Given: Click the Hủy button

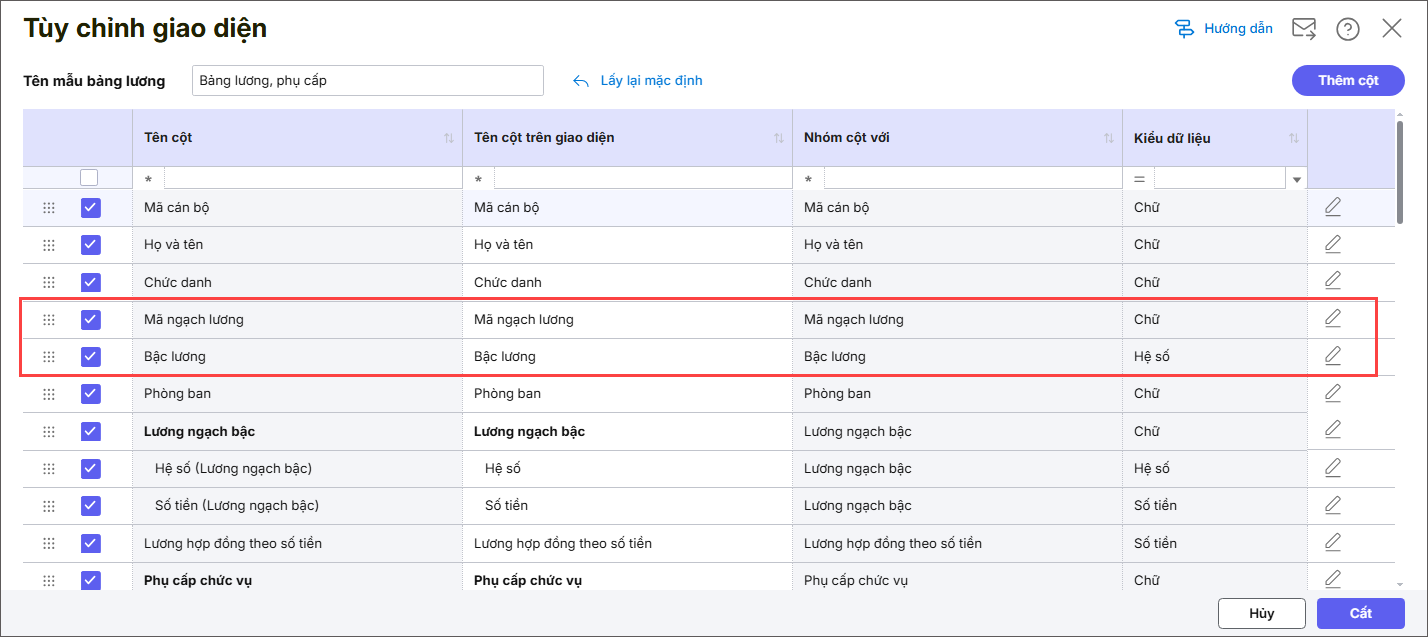Looking at the screenshot, I should click(1261, 613).
